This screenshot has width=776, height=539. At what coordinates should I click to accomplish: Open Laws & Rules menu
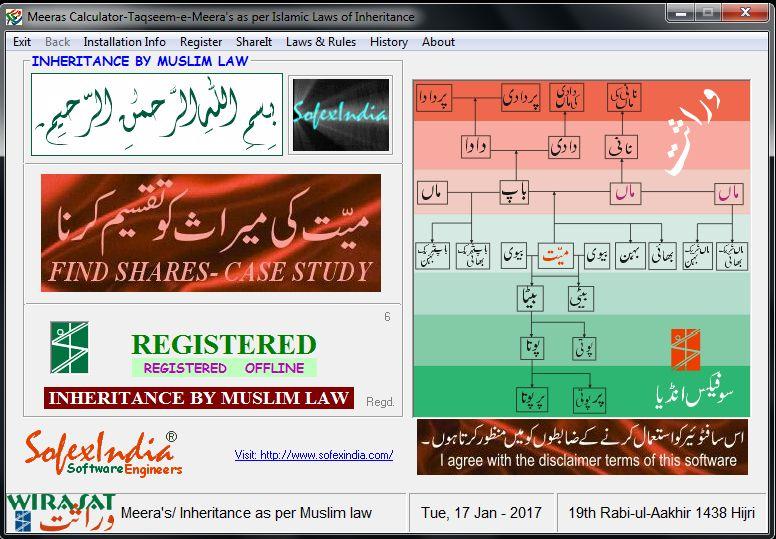point(321,42)
